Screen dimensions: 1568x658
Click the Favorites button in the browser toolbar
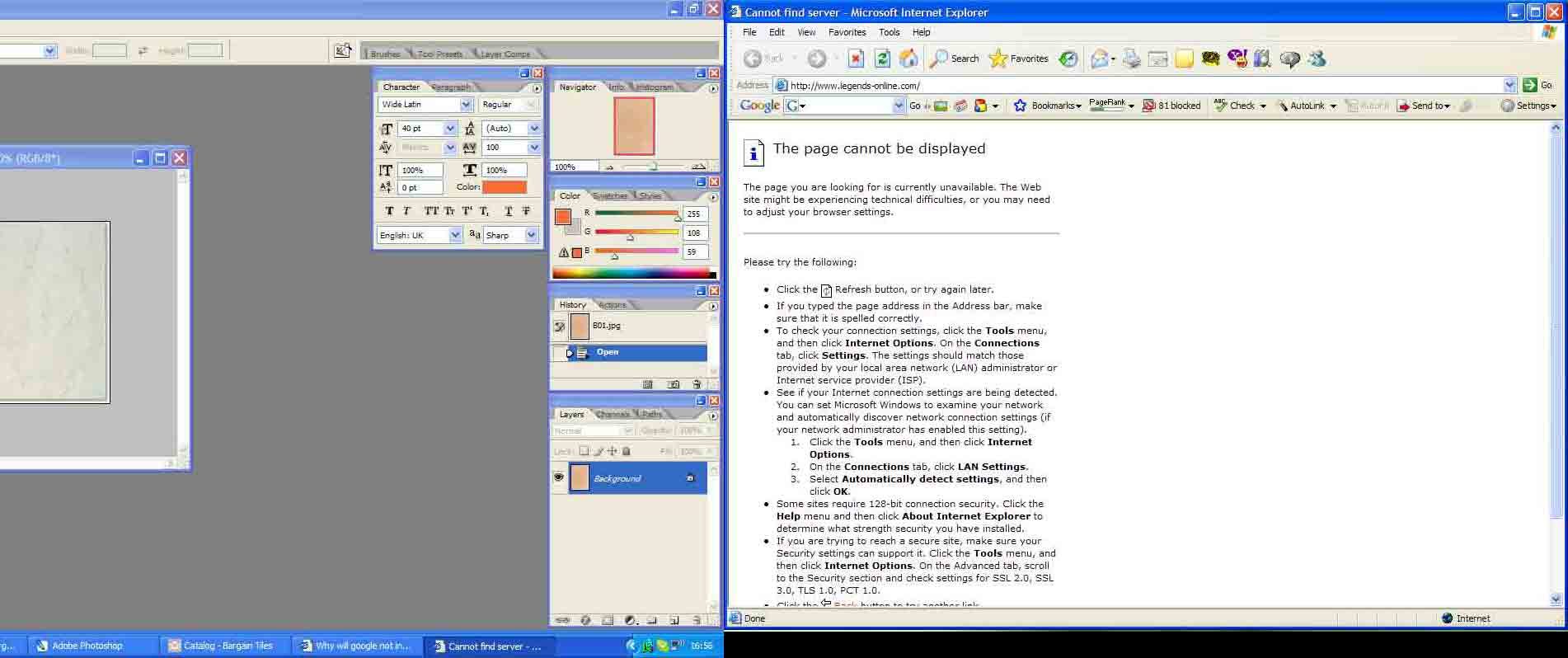(1019, 59)
